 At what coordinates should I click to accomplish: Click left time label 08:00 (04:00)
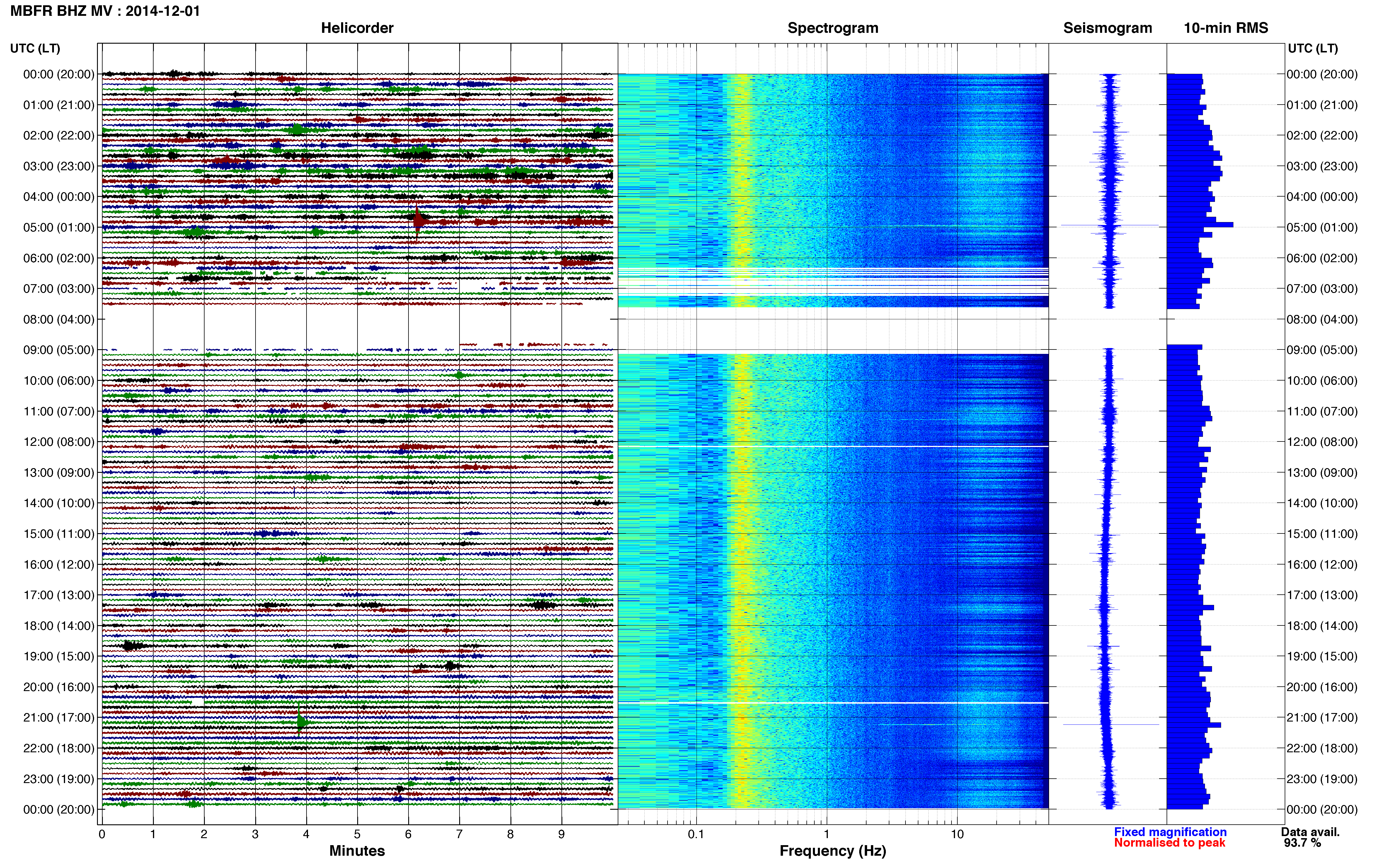(x=59, y=319)
